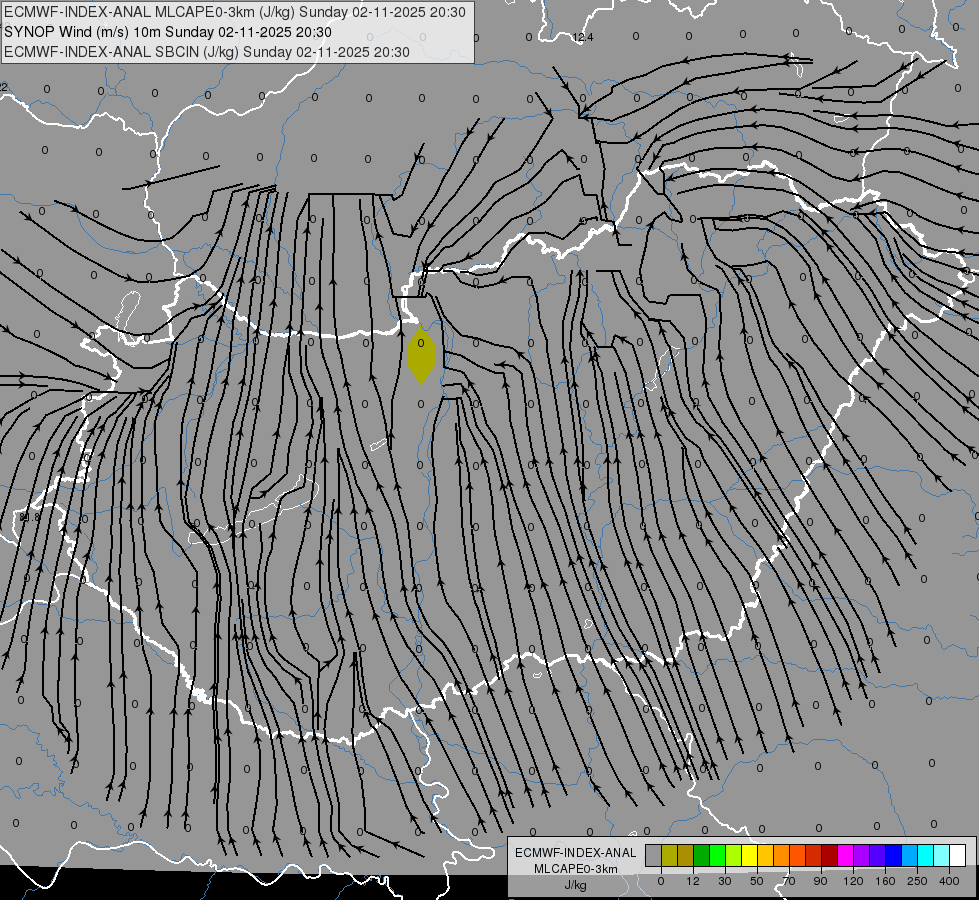
Task: Select the dark green swatch starting at 12
Action: click(x=702, y=855)
